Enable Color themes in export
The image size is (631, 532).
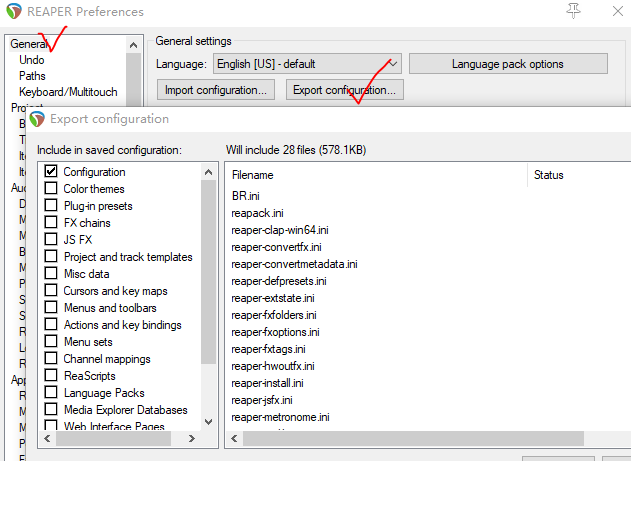(51, 188)
